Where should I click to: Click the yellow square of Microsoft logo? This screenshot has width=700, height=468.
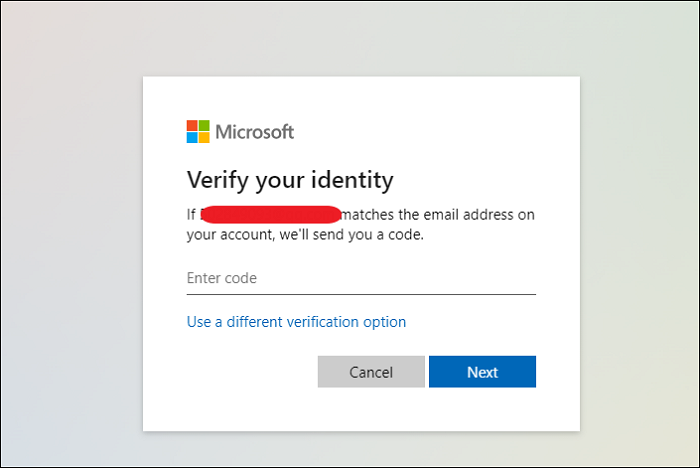tap(204, 137)
